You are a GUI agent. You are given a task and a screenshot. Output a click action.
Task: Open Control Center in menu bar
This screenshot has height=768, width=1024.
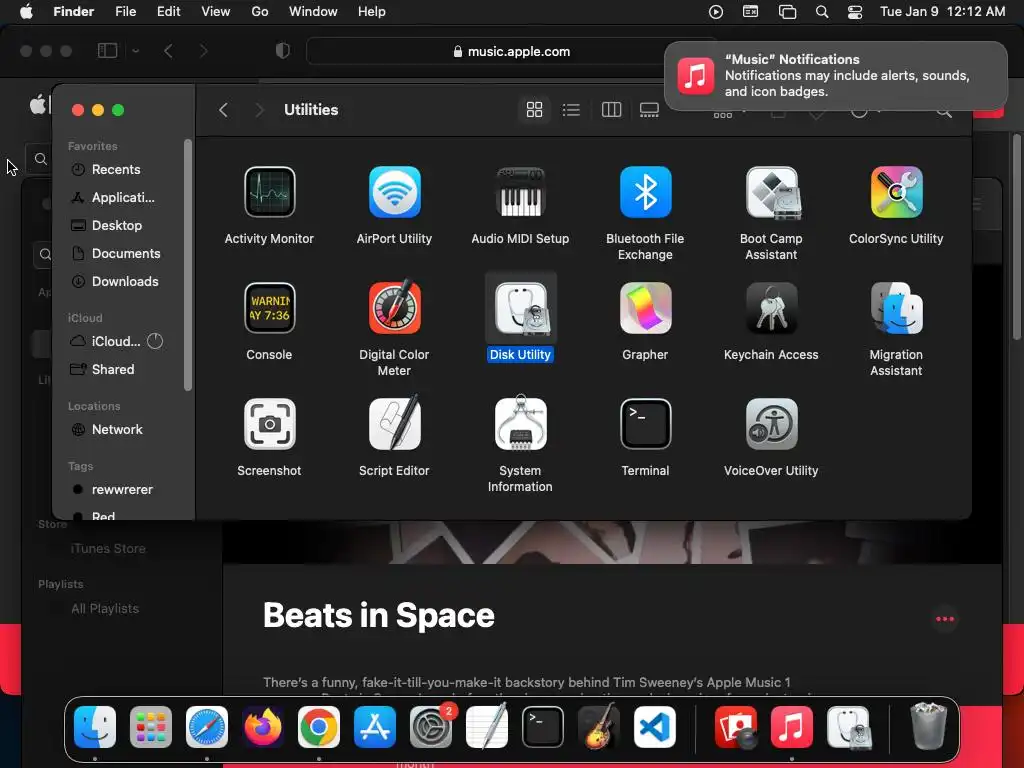[855, 12]
